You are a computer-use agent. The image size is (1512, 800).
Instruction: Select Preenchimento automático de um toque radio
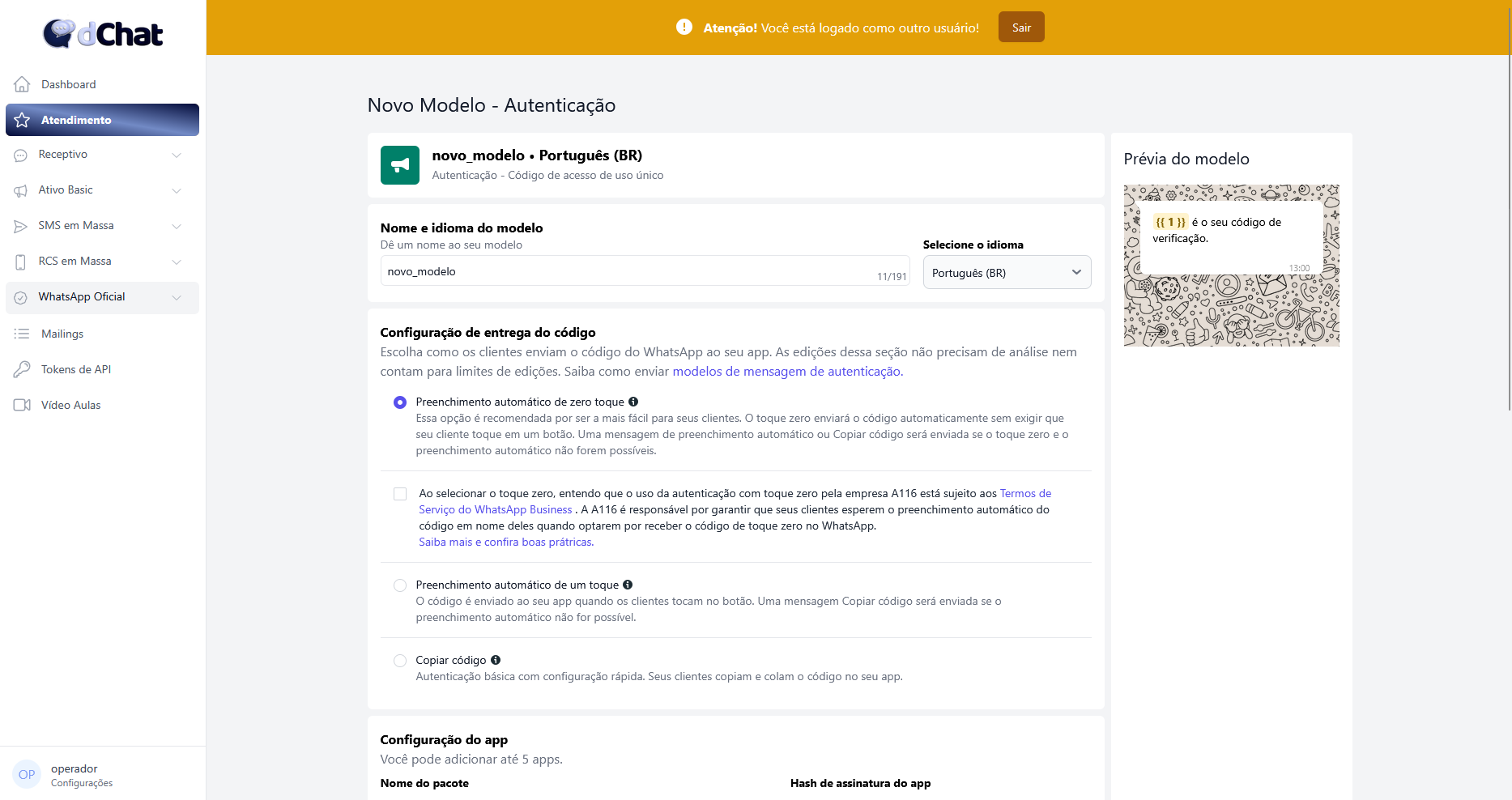point(400,585)
